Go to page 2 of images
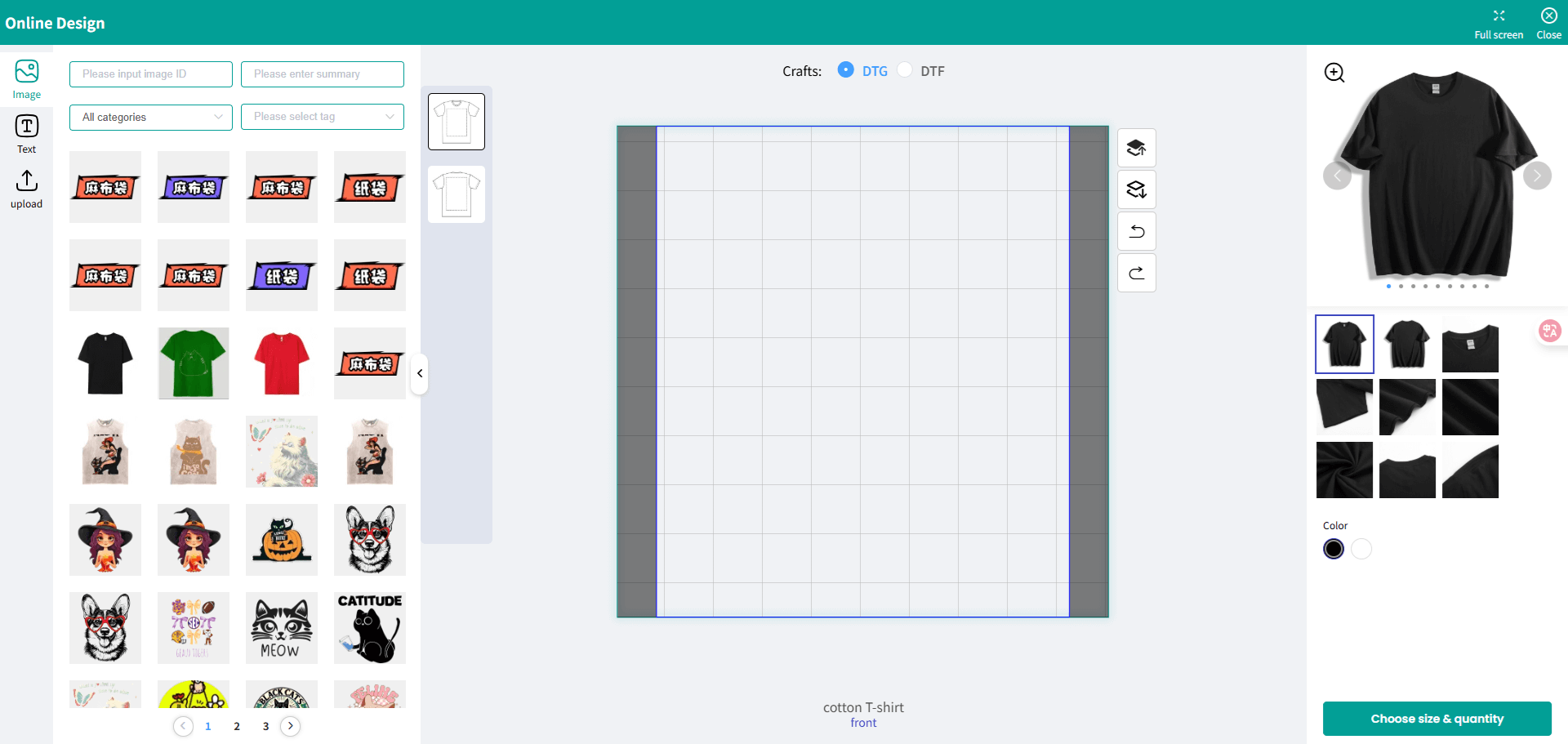Image resolution: width=1568 pixels, height=744 pixels. click(237, 726)
